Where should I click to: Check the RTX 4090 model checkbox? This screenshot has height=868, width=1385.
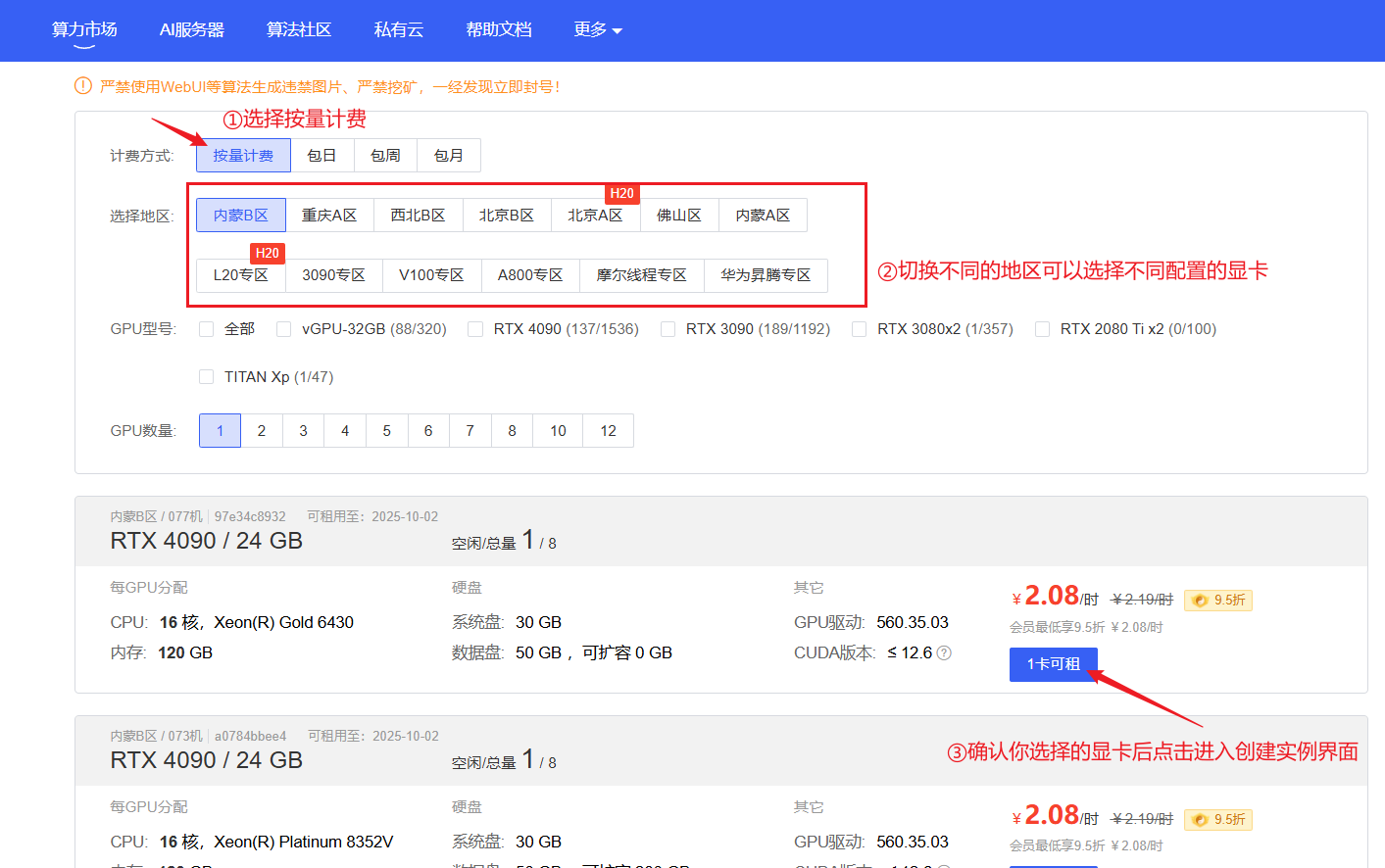[475, 329]
